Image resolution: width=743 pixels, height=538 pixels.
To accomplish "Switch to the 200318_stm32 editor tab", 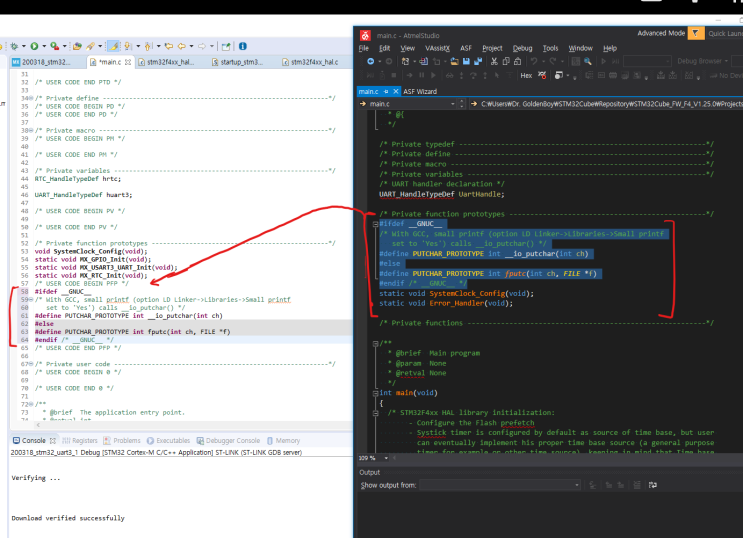I will point(46,62).
